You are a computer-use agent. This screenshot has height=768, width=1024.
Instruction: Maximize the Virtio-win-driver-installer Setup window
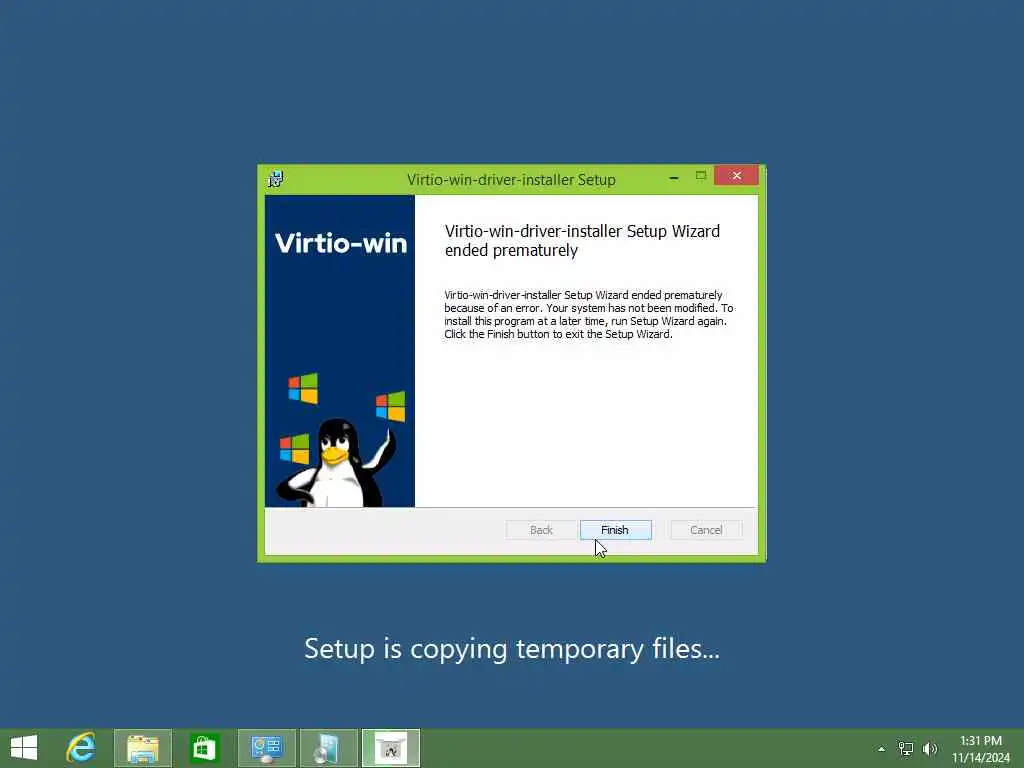[x=701, y=176]
